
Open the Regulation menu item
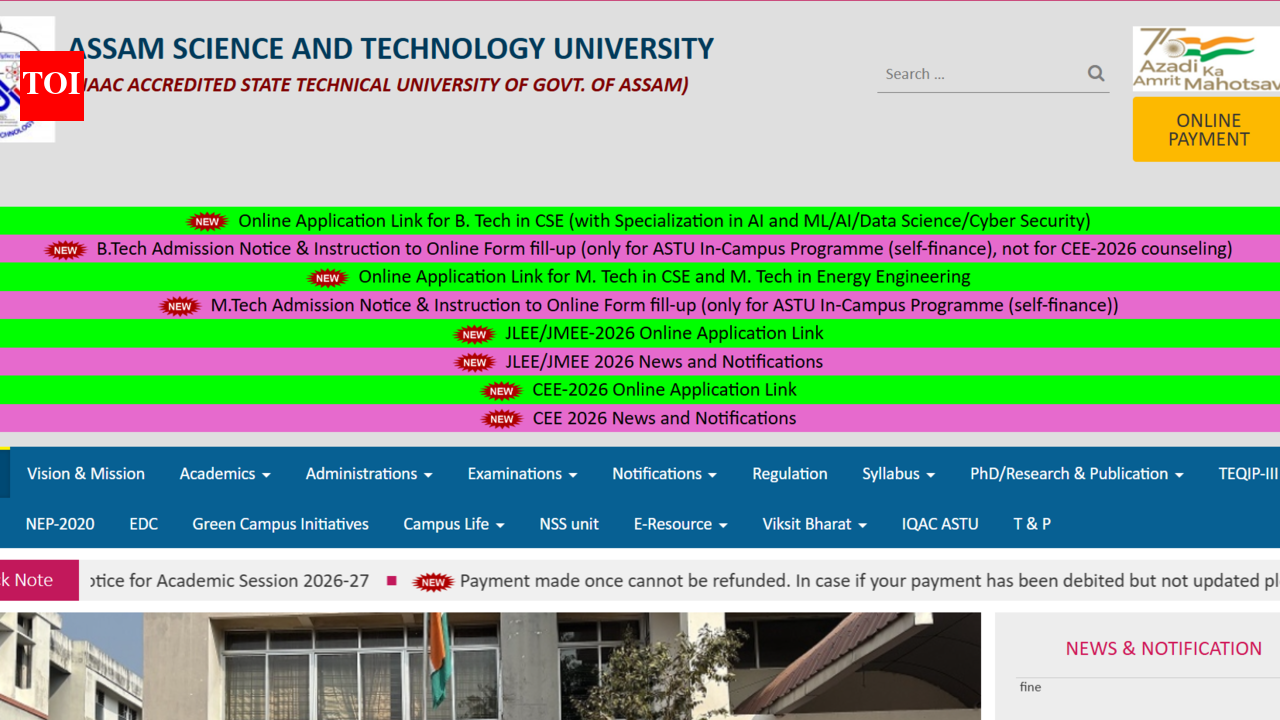790,473
